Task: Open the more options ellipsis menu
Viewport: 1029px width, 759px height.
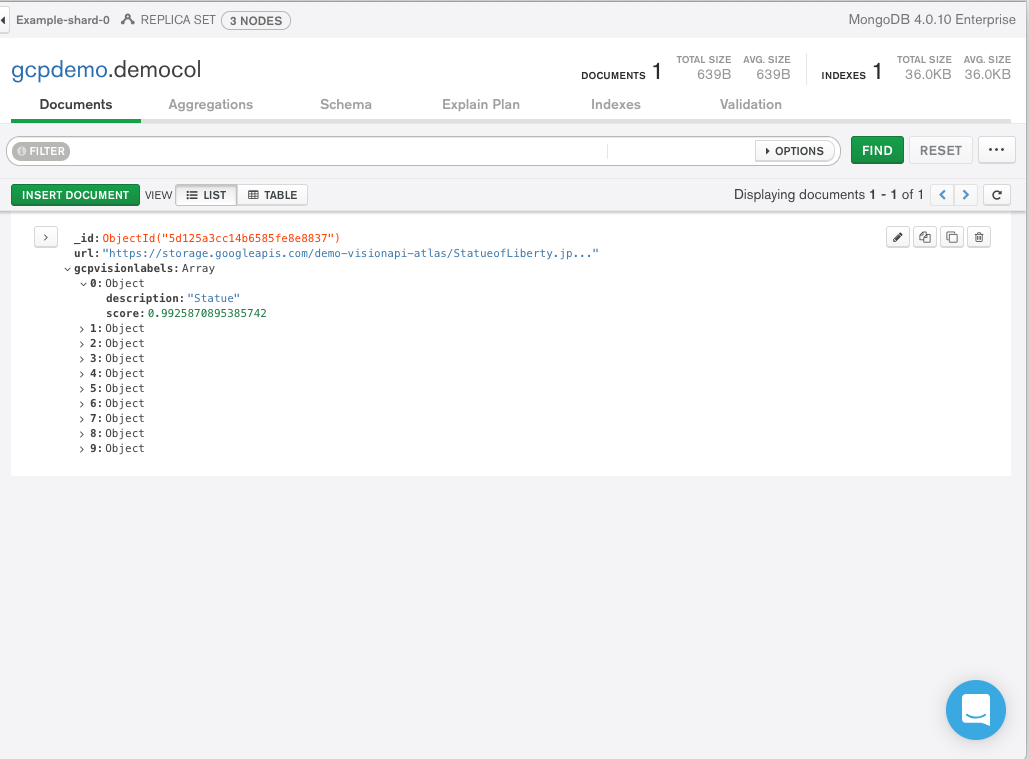Action: (x=996, y=150)
